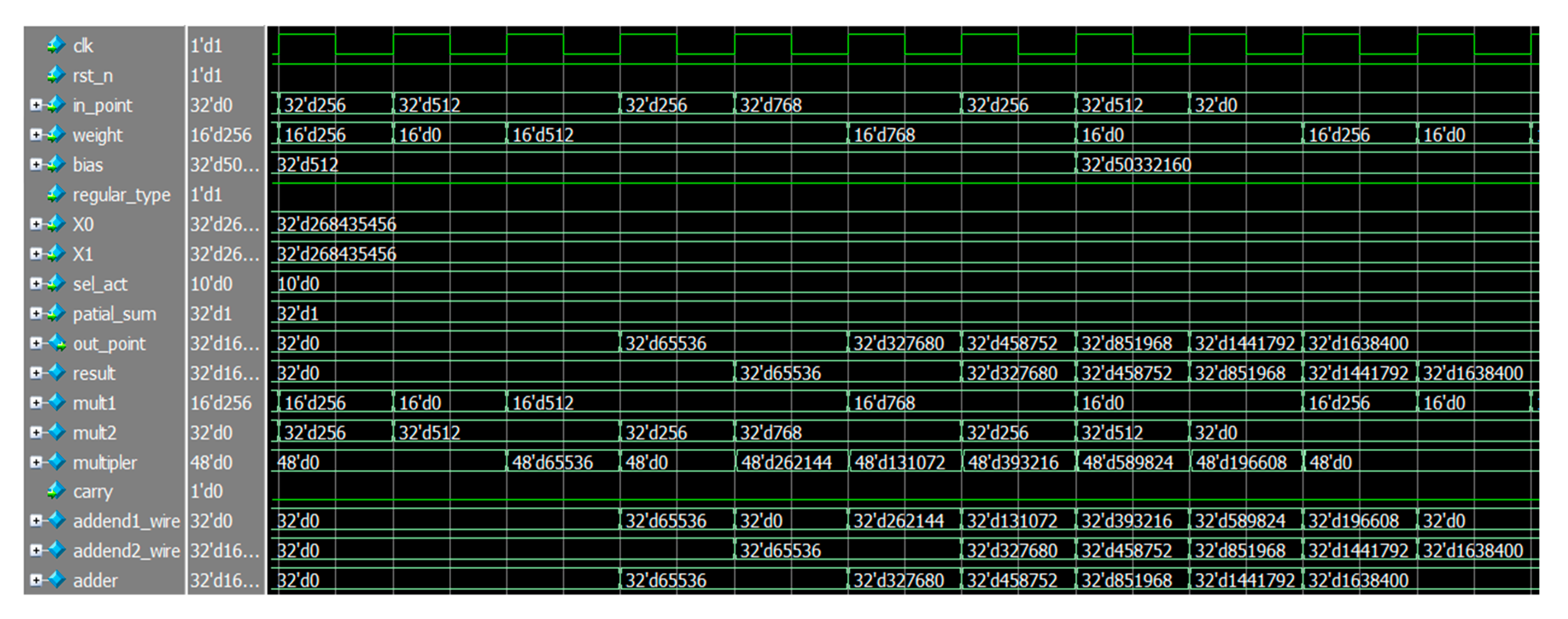Click the carry signal icon
1568x619 pixels.
(57, 491)
